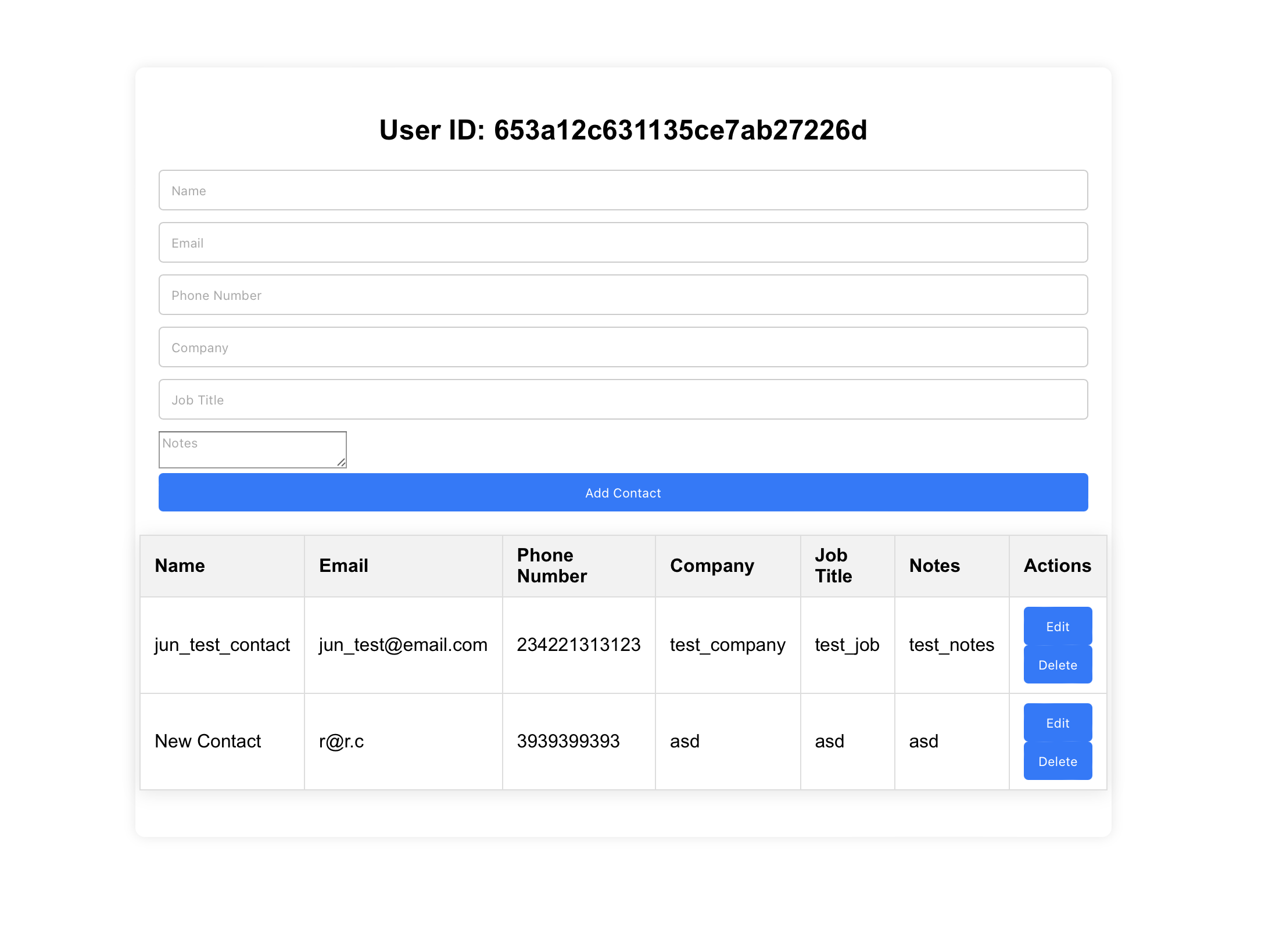Select the jun_test@email.com cell
1283x952 pixels.
(403, 645)
